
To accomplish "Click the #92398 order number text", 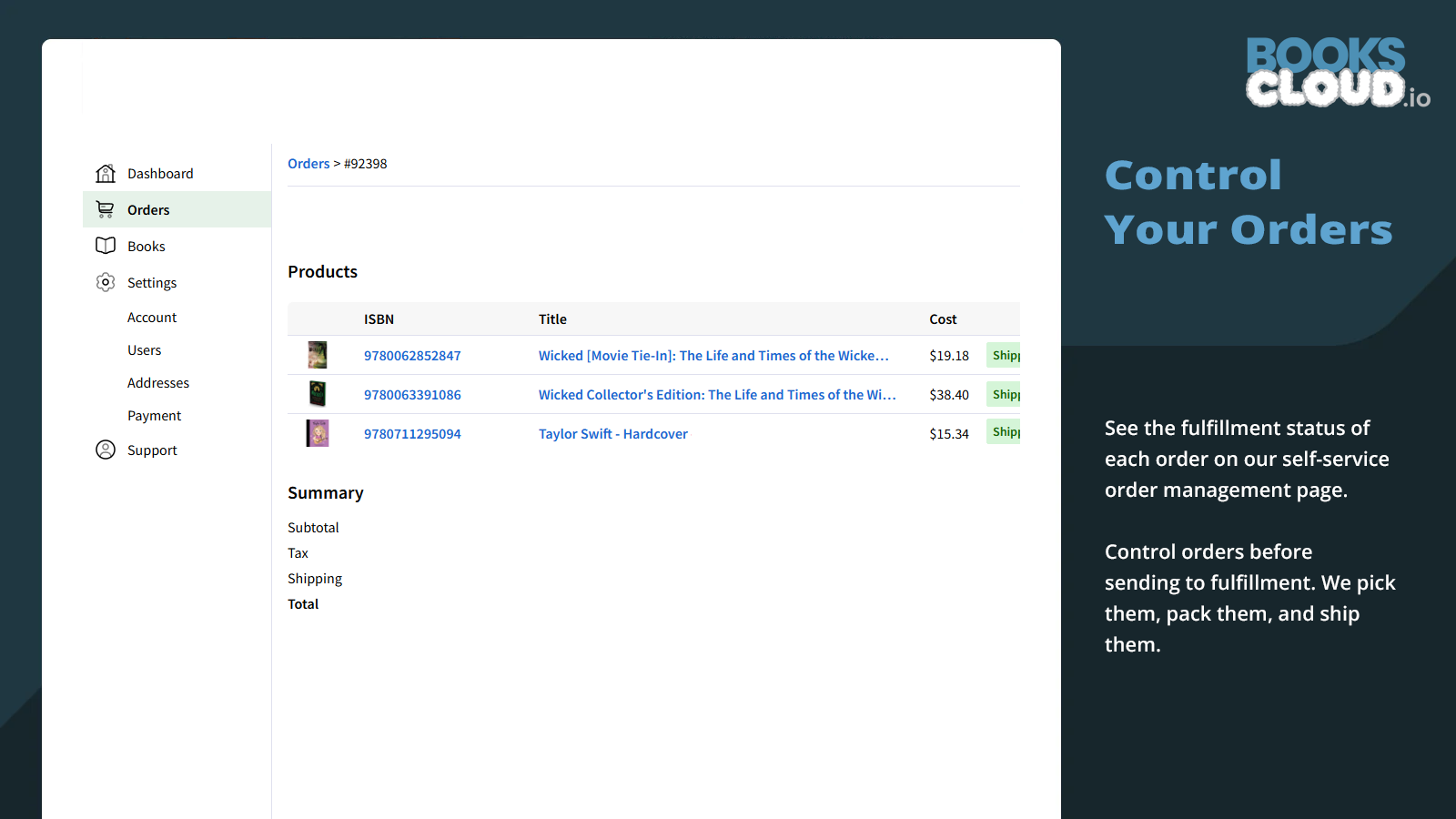I will 366,164.
